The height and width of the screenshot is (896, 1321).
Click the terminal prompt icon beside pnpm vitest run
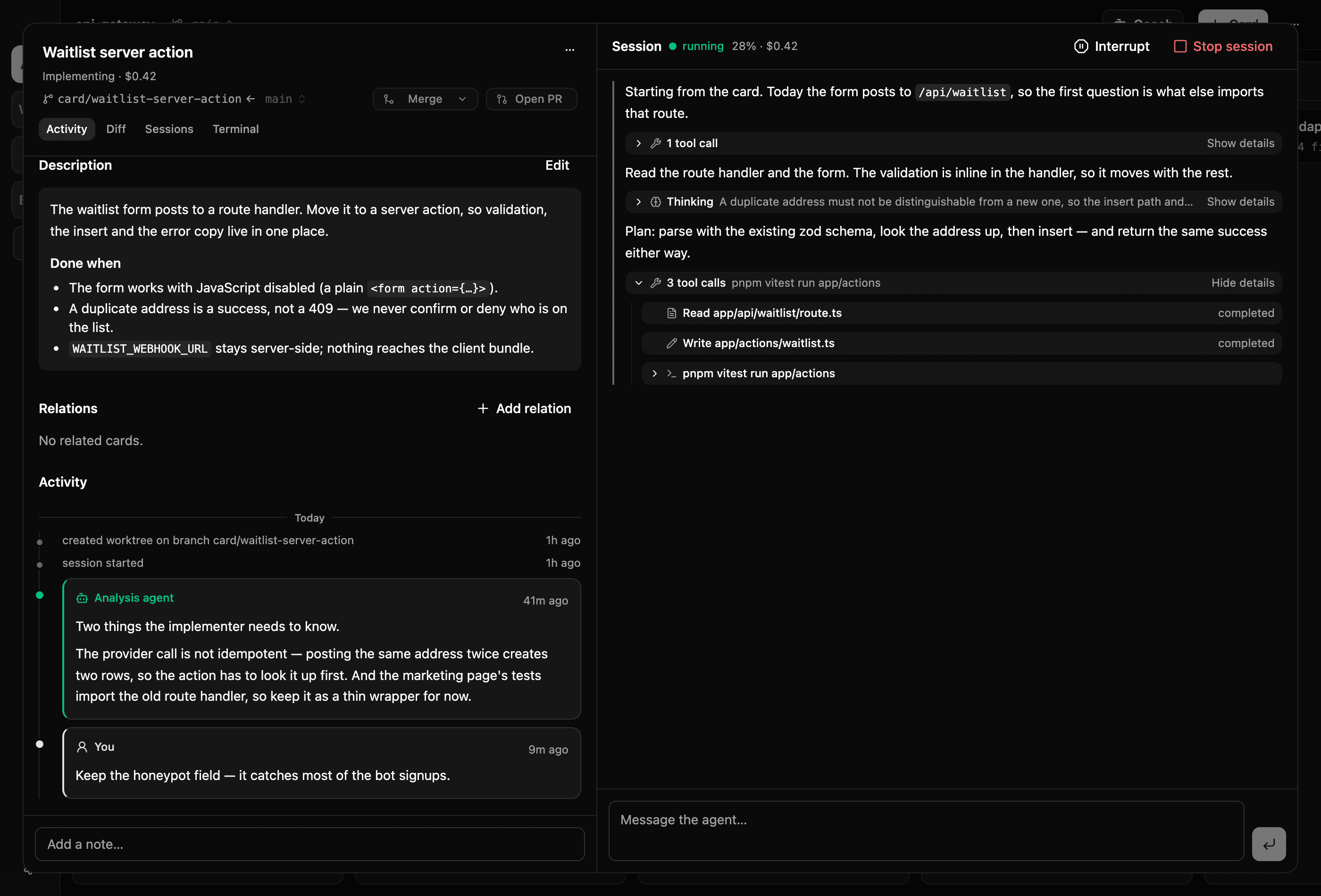(x=671, y=373)
